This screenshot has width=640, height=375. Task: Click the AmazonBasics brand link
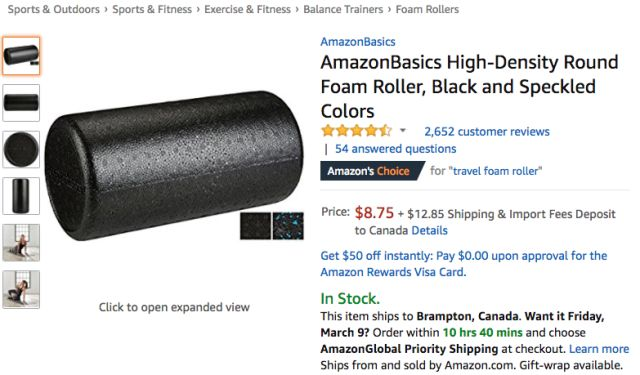coord(358,42)
